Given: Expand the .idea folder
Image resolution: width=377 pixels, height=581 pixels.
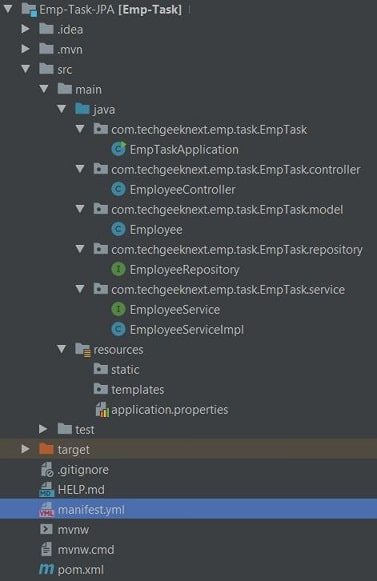Looking at the screenshot, I should (x=25, y=29).
